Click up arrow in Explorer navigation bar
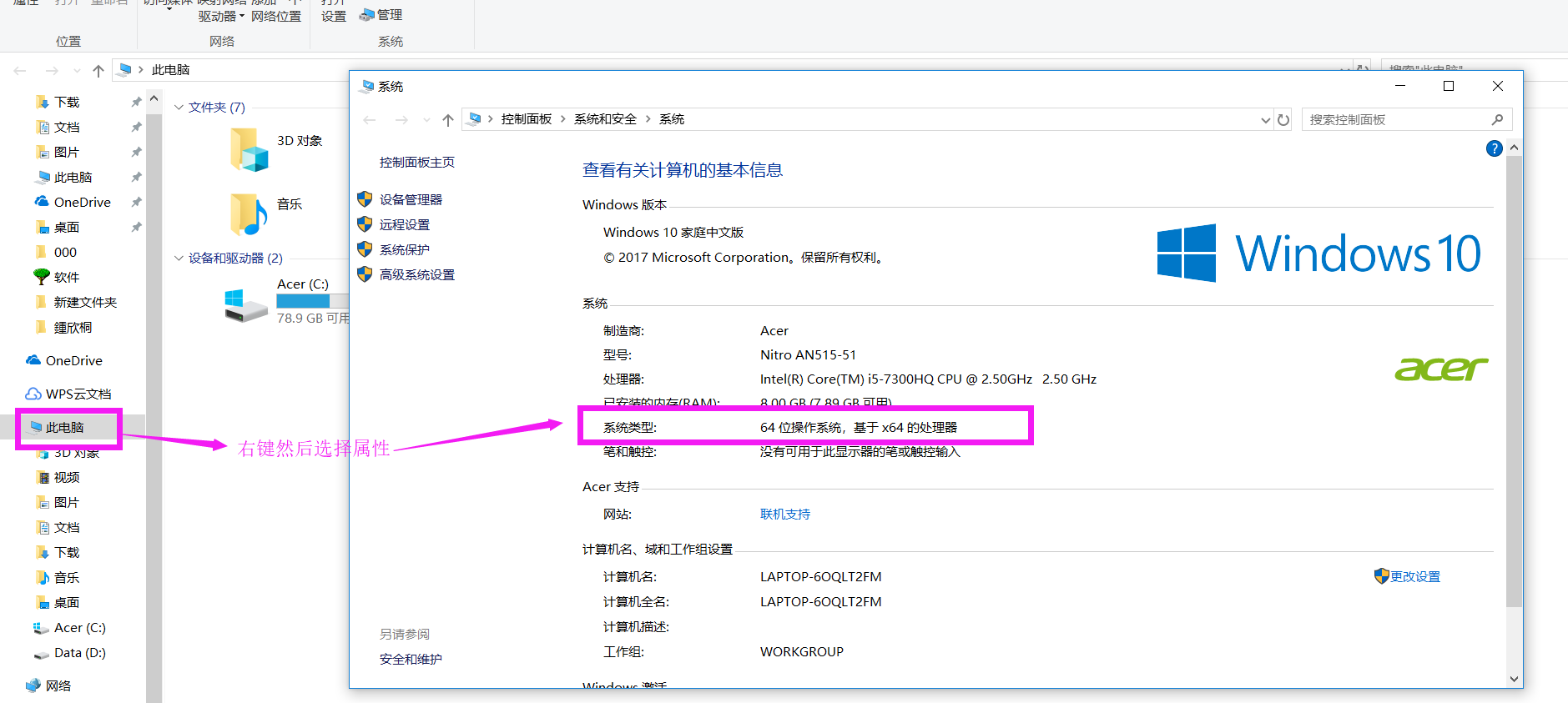Image resolution: width=1568 pixels, height=703 pixels. pos(98,71)
